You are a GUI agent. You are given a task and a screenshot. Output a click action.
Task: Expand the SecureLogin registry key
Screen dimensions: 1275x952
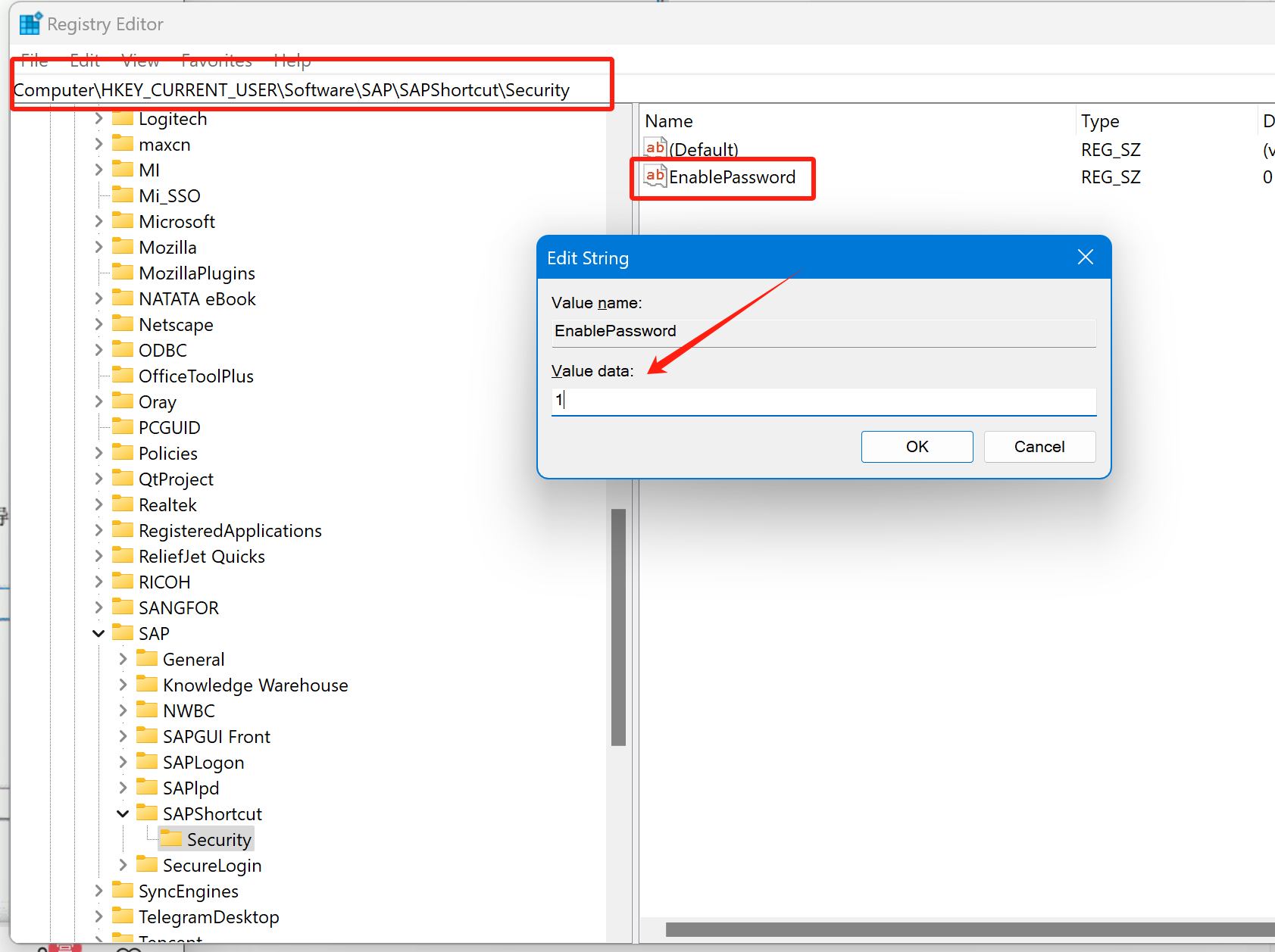click(123, 864)
